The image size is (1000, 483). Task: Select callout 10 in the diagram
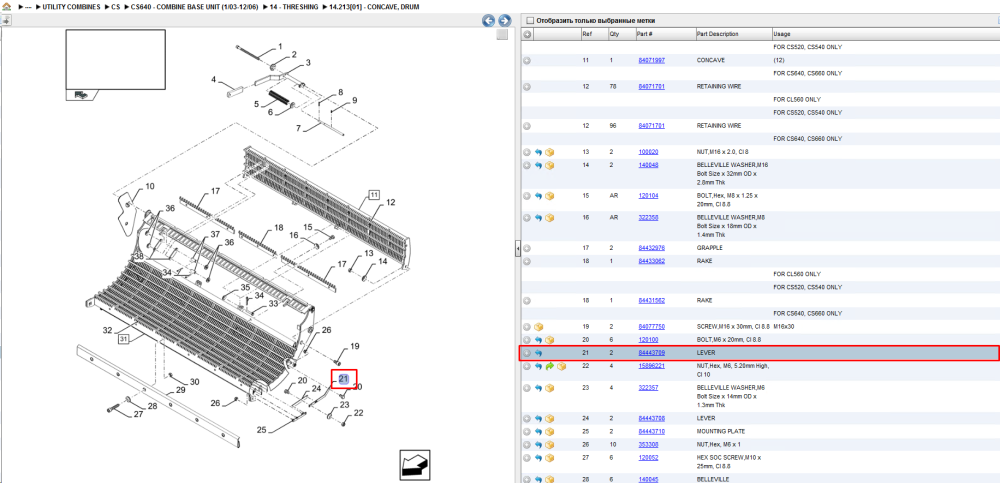pyautogui.click(x=150, y=186)
